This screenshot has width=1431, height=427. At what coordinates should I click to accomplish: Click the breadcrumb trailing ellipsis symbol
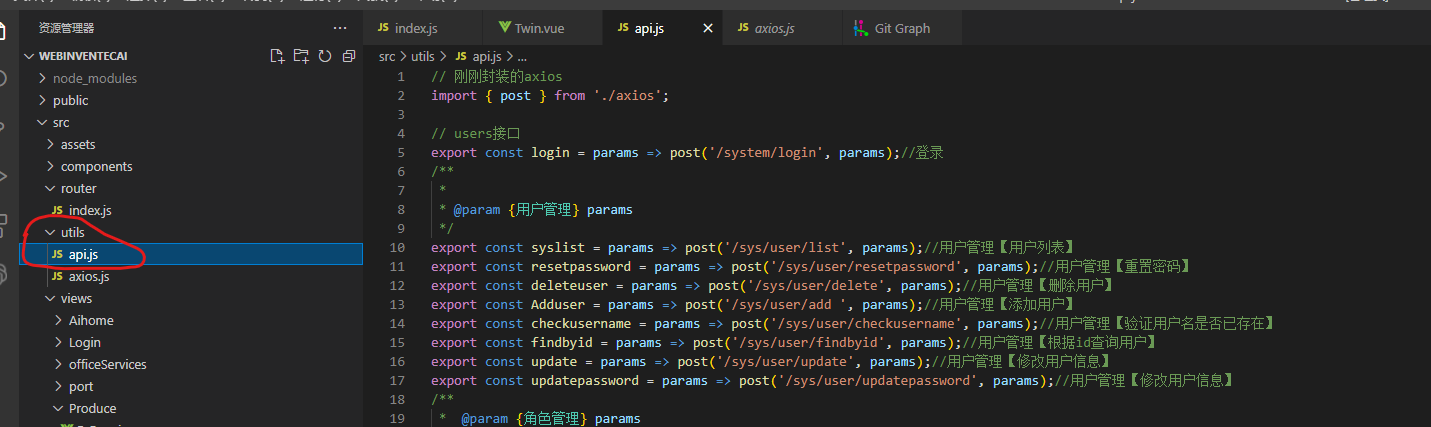pos(522,57)
